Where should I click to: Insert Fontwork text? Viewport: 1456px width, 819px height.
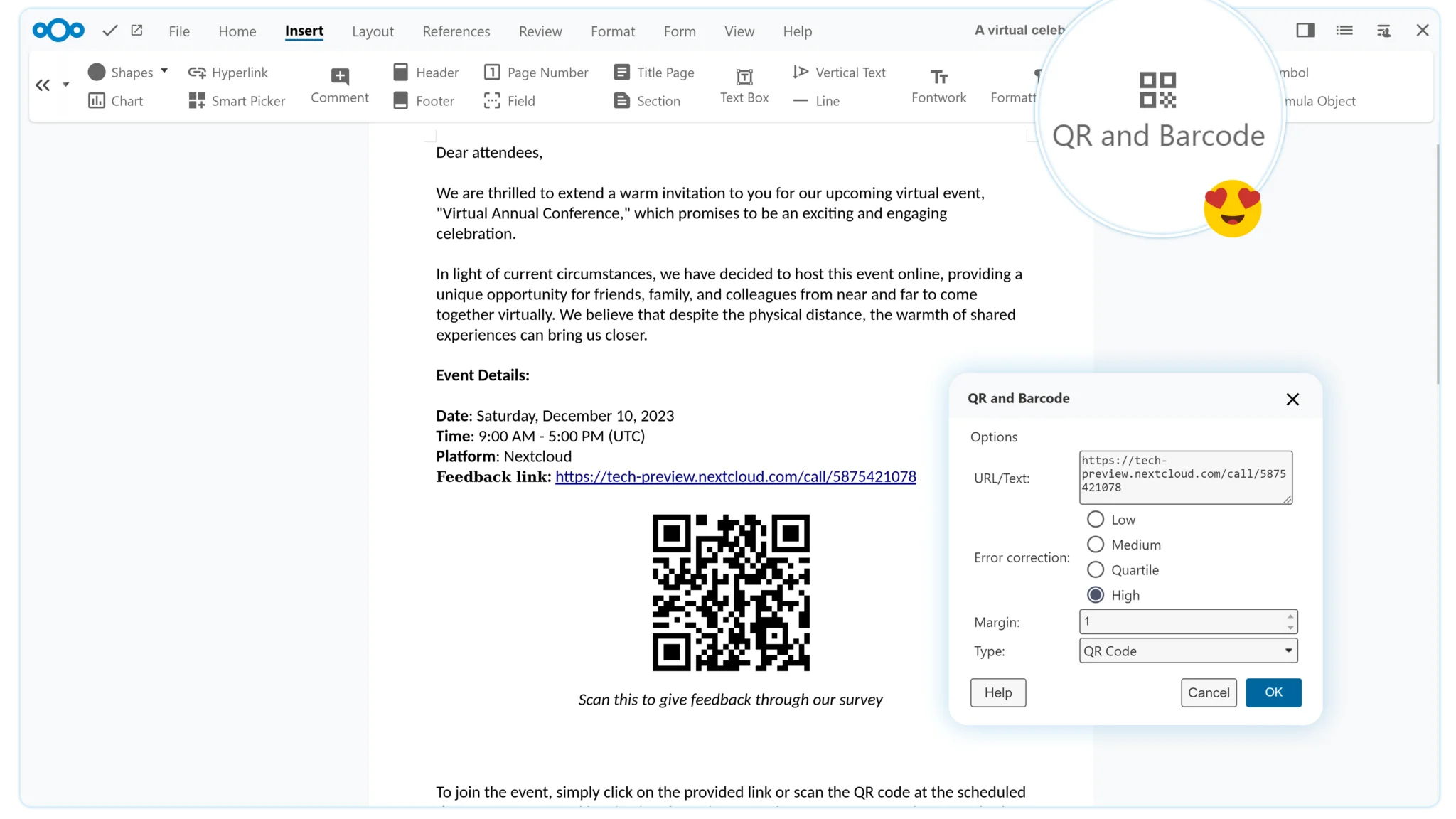[938, 85]
